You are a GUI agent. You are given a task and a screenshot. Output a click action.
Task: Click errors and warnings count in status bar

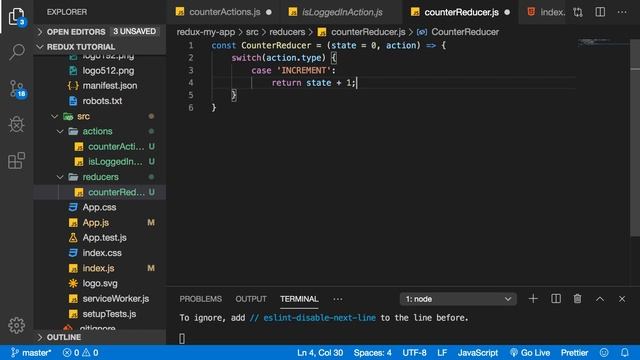tap(80, 353)
